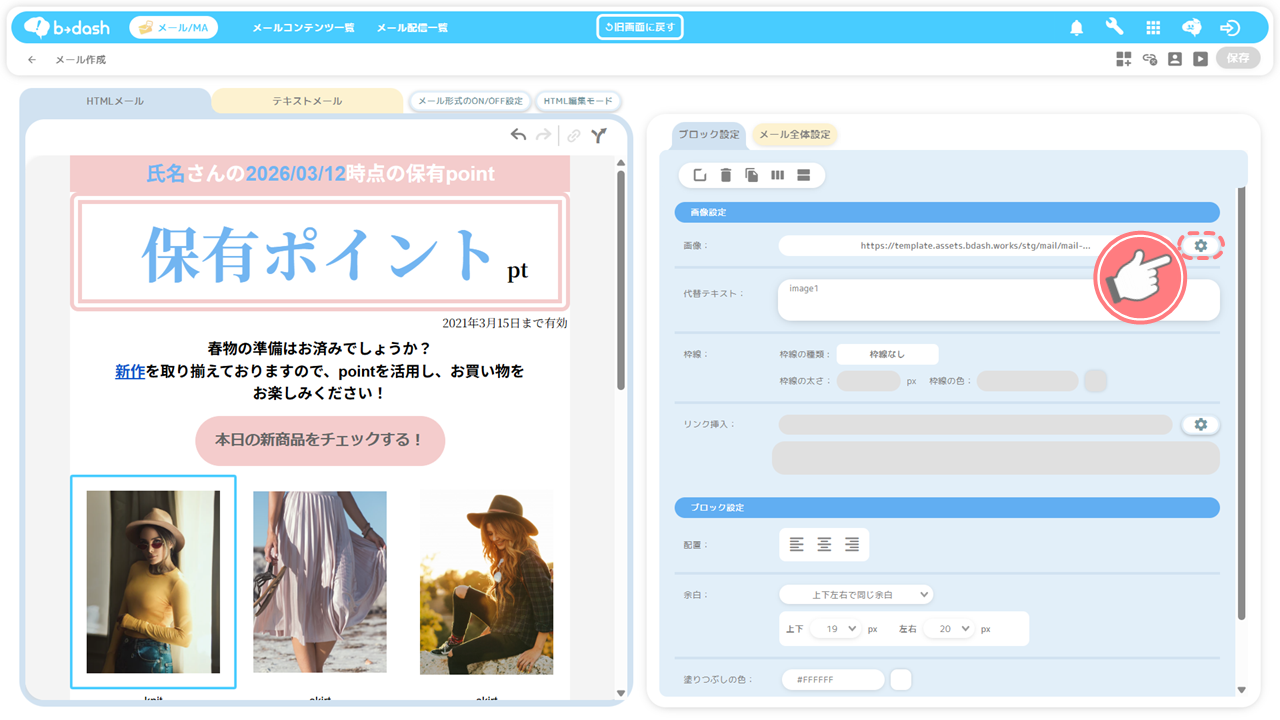This screenshot has width=1280, height=720.
Task: Open the notifications bell
Action: click(1077, 28)
